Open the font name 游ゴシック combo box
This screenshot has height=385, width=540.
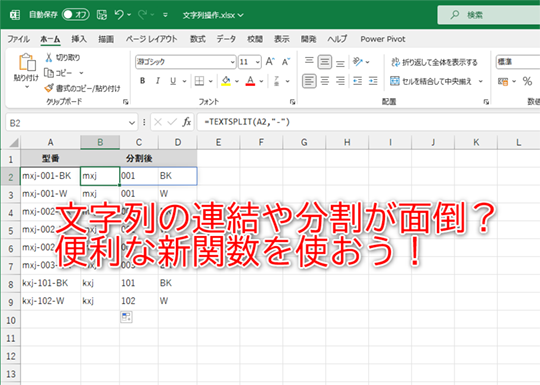186,62
